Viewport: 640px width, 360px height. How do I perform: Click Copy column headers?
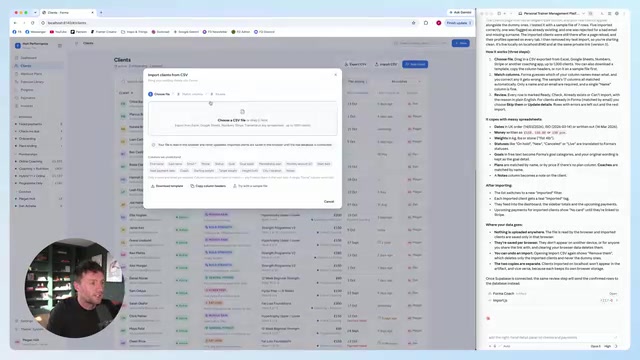pos(208,186)
